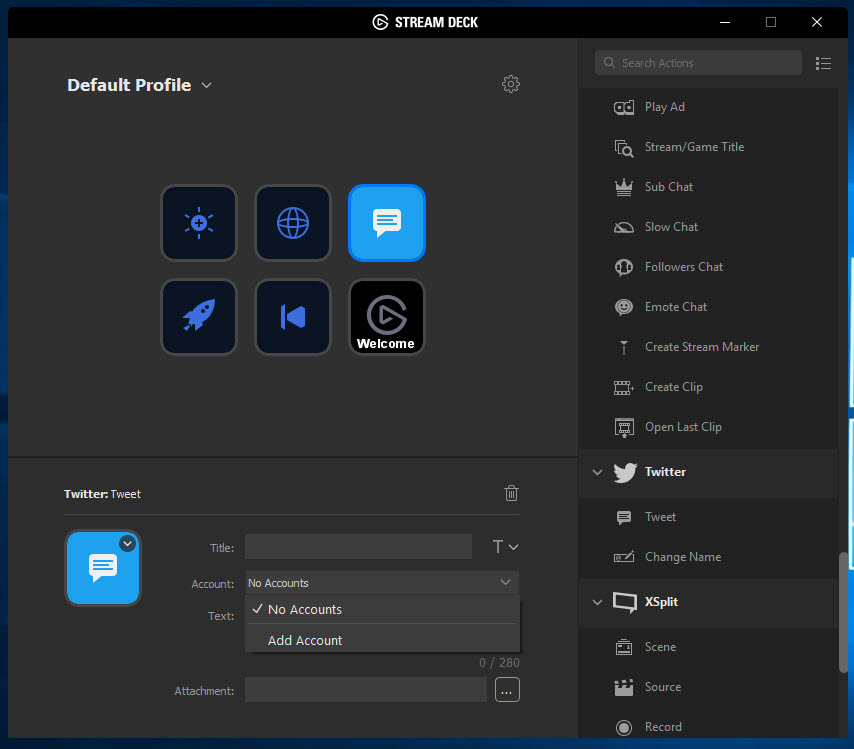Click the Followers Chat icon
854x749 pixels.
click(624, 267)
